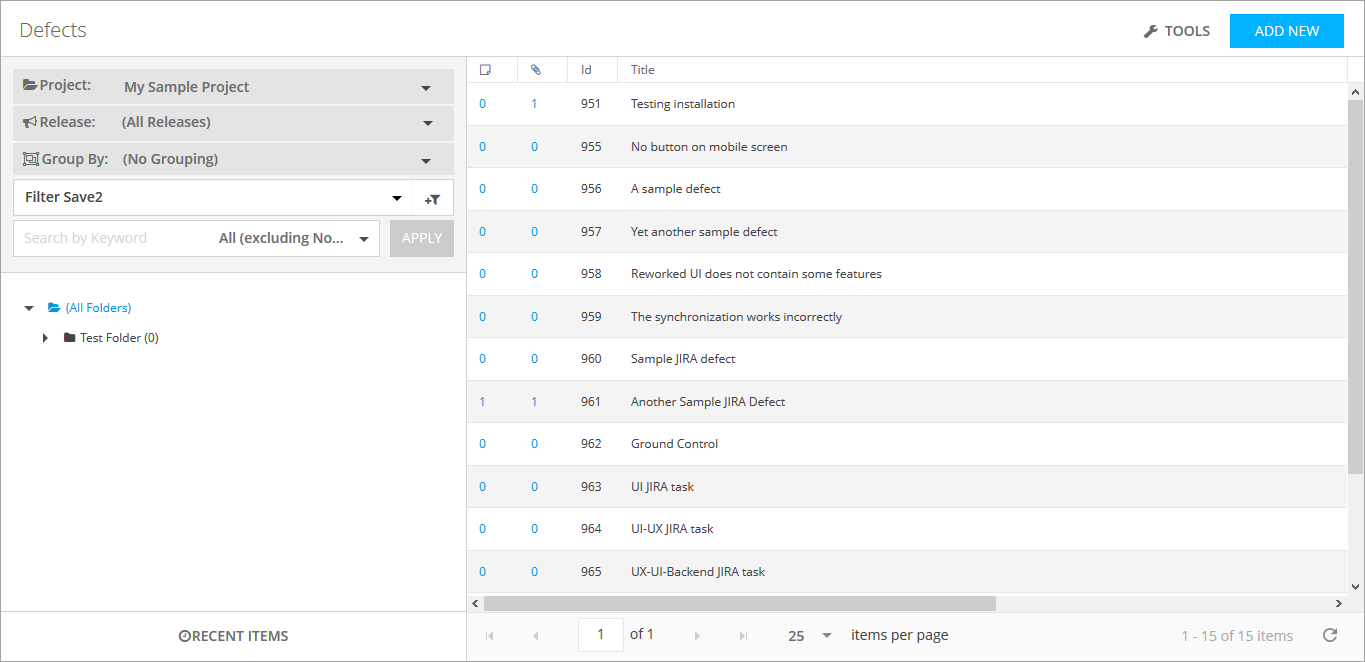The width and height of the screenshot is (1365, 662).
Task: Open the Release dropdown
Action: [x=427, y=123]
